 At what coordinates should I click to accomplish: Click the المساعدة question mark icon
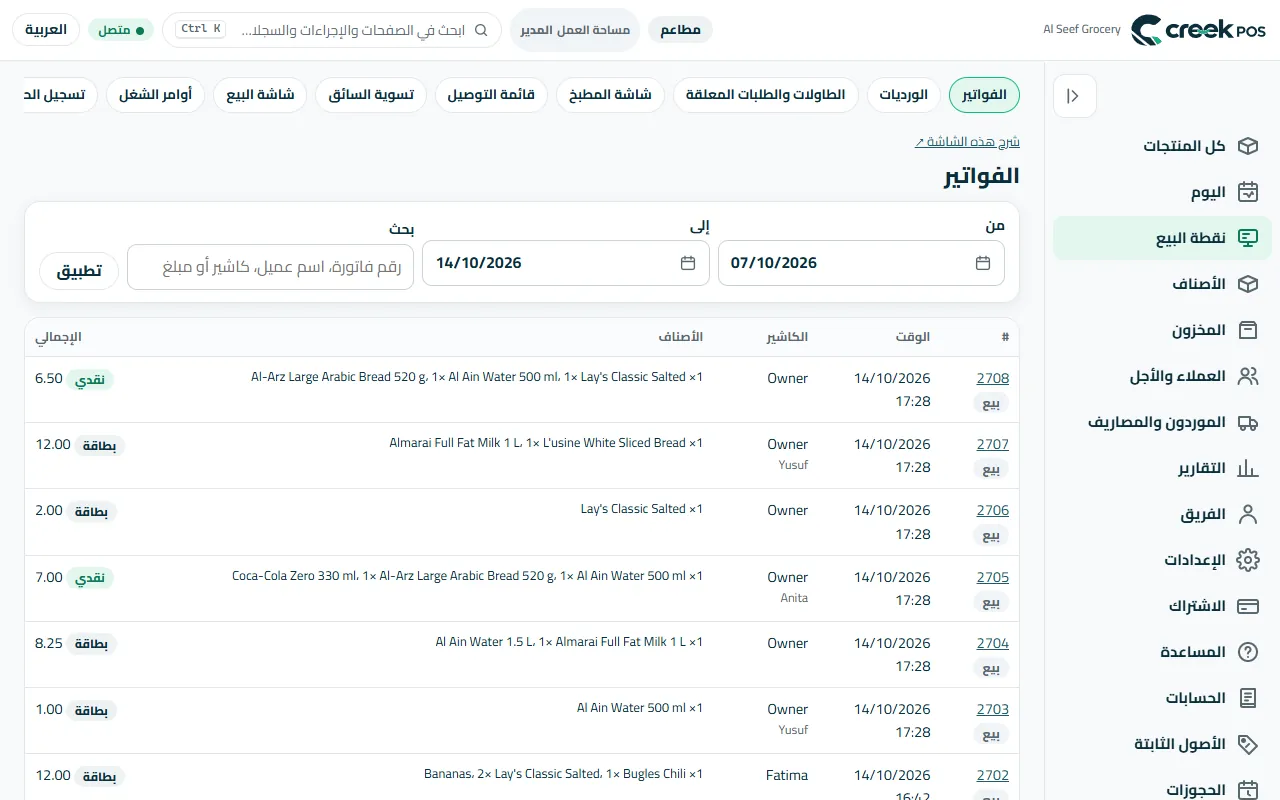pyautogui.click(x=1247, y=652)
